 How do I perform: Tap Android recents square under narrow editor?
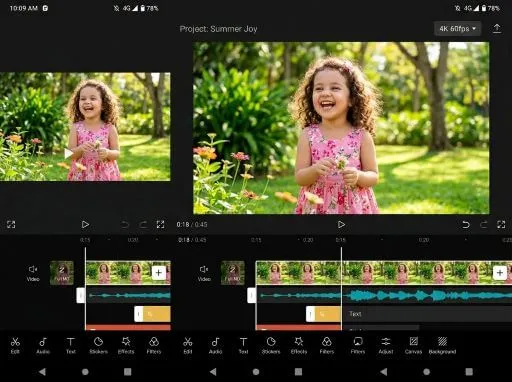pos(128,372)
